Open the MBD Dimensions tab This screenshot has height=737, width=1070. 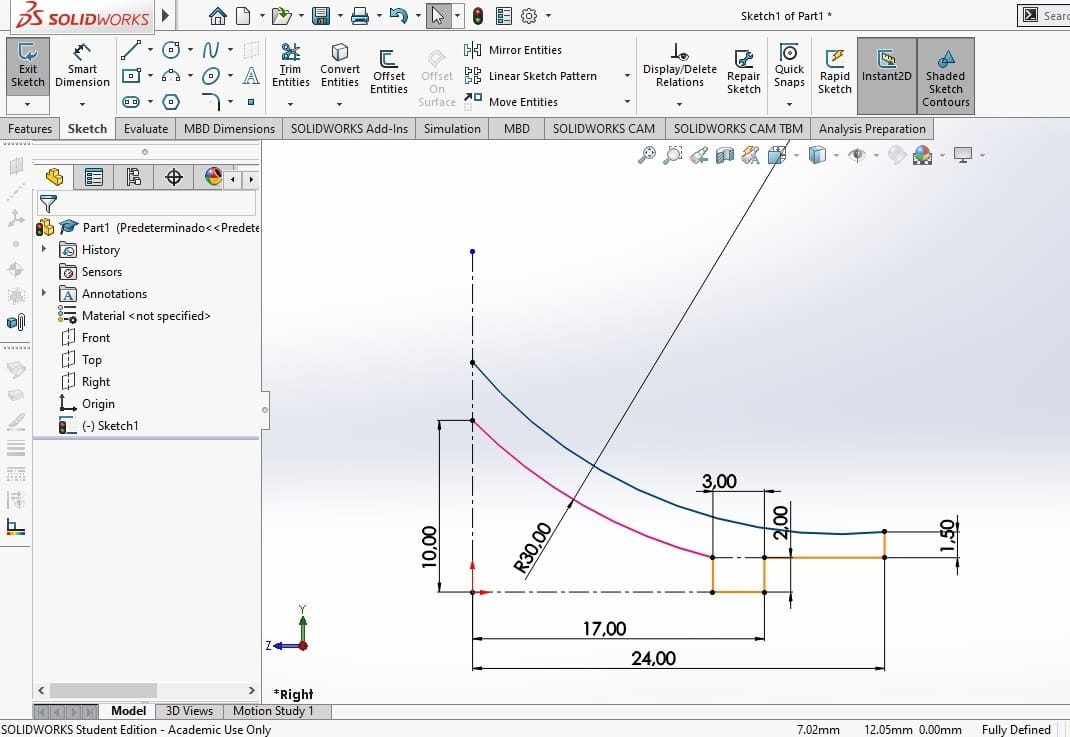pos(229,129)
